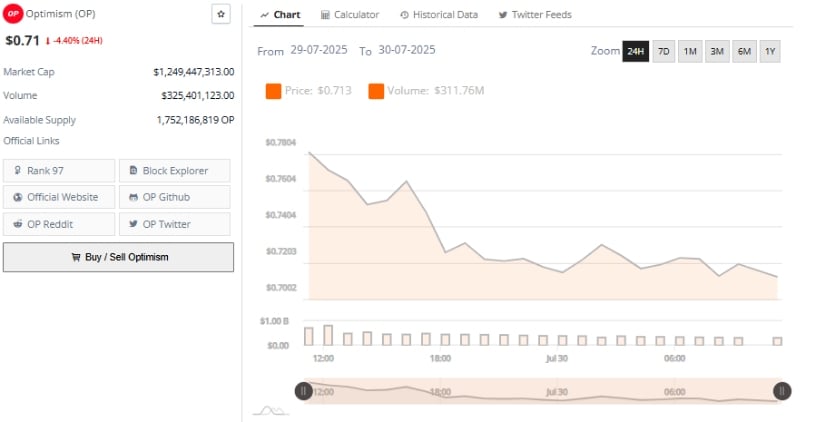The width and height of the screenshot is (825, 422).
Task: Click the Rank ribbon icon
Action: click(18, 170)
